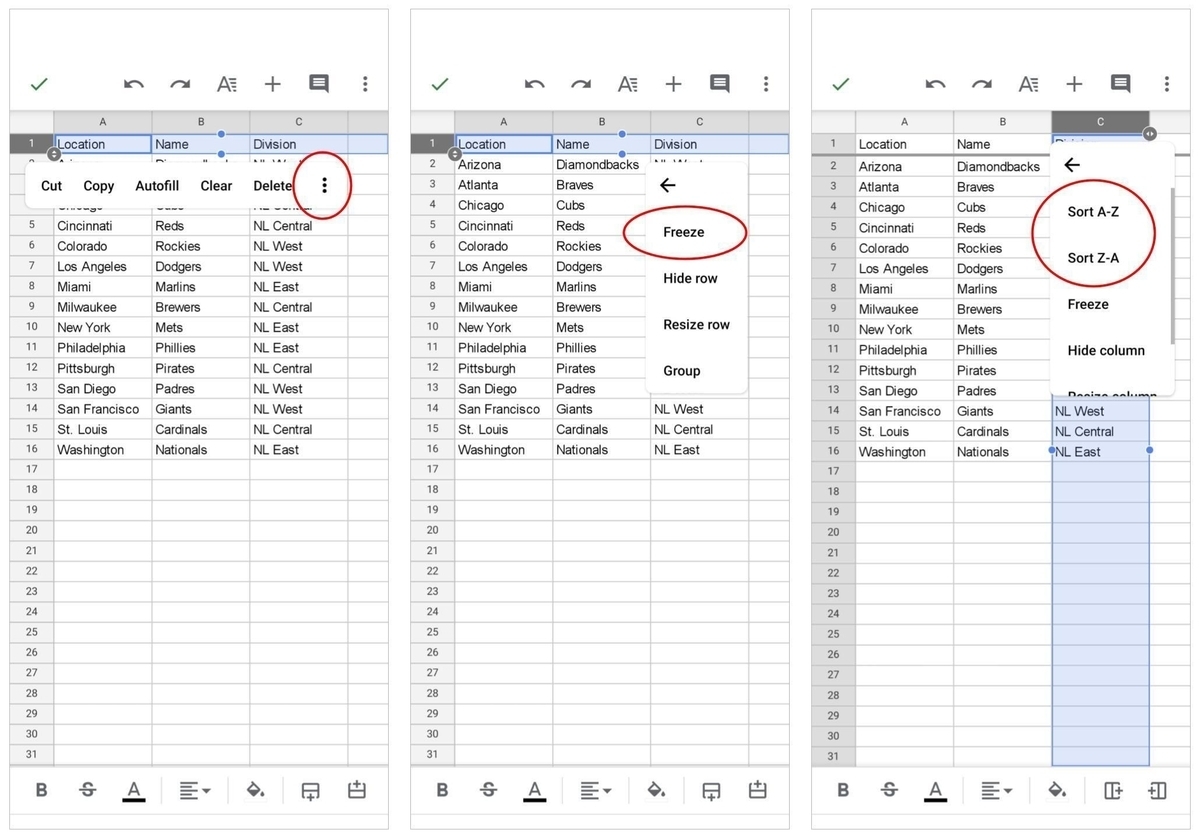
Task: Open the fill color paint bucket icon
Action: coord(256,790)
